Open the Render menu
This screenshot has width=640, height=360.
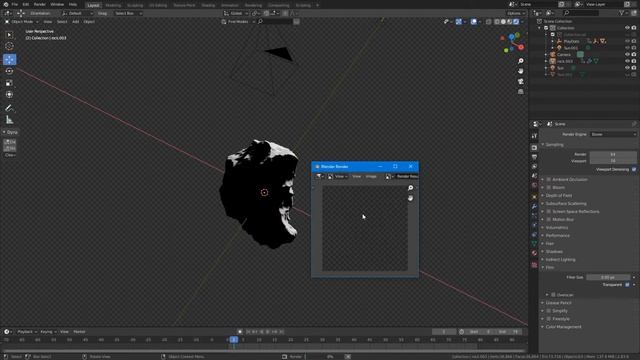point(40,4)
